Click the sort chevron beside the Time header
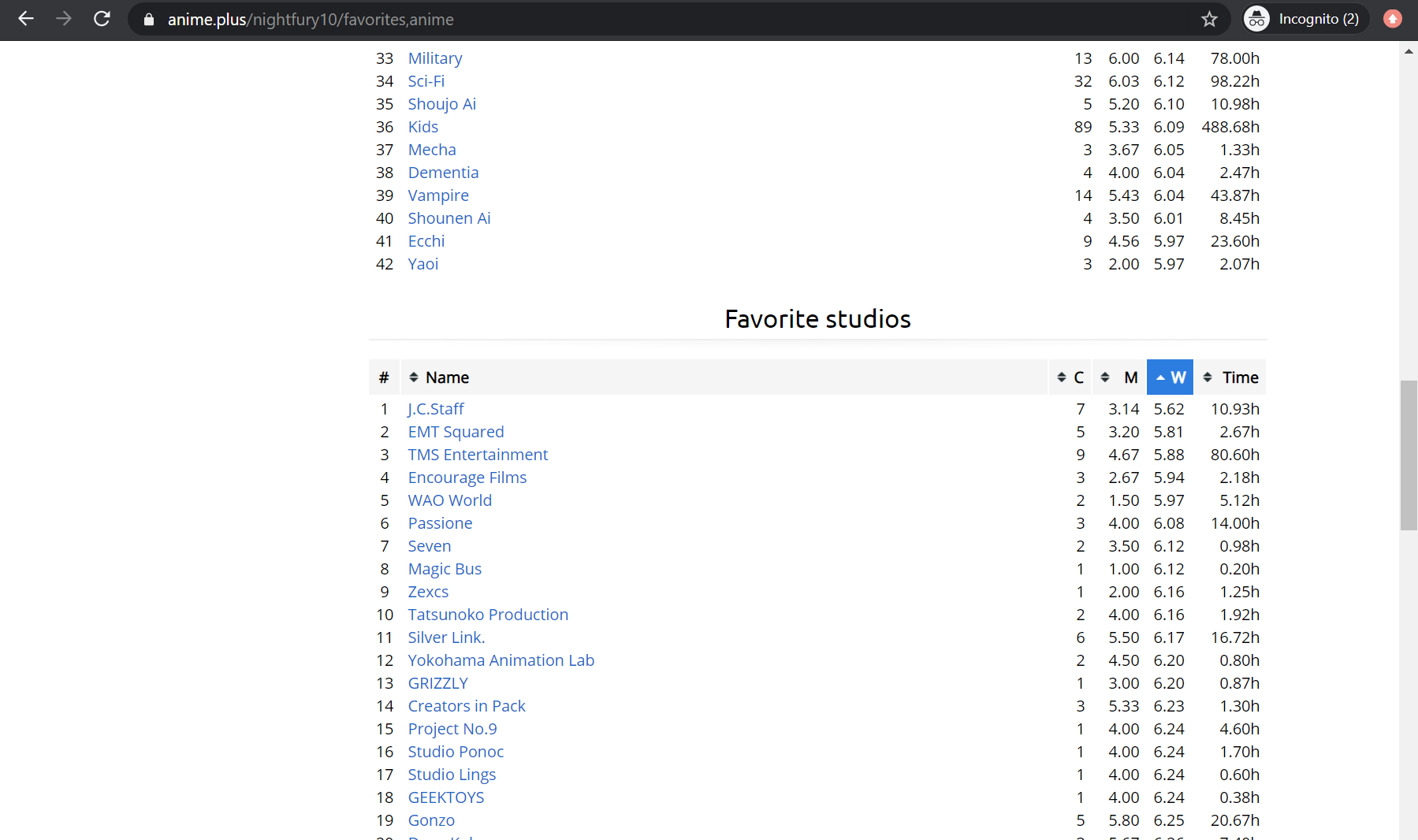Screen dimensions: 1418x840 tap(1207, 377)
